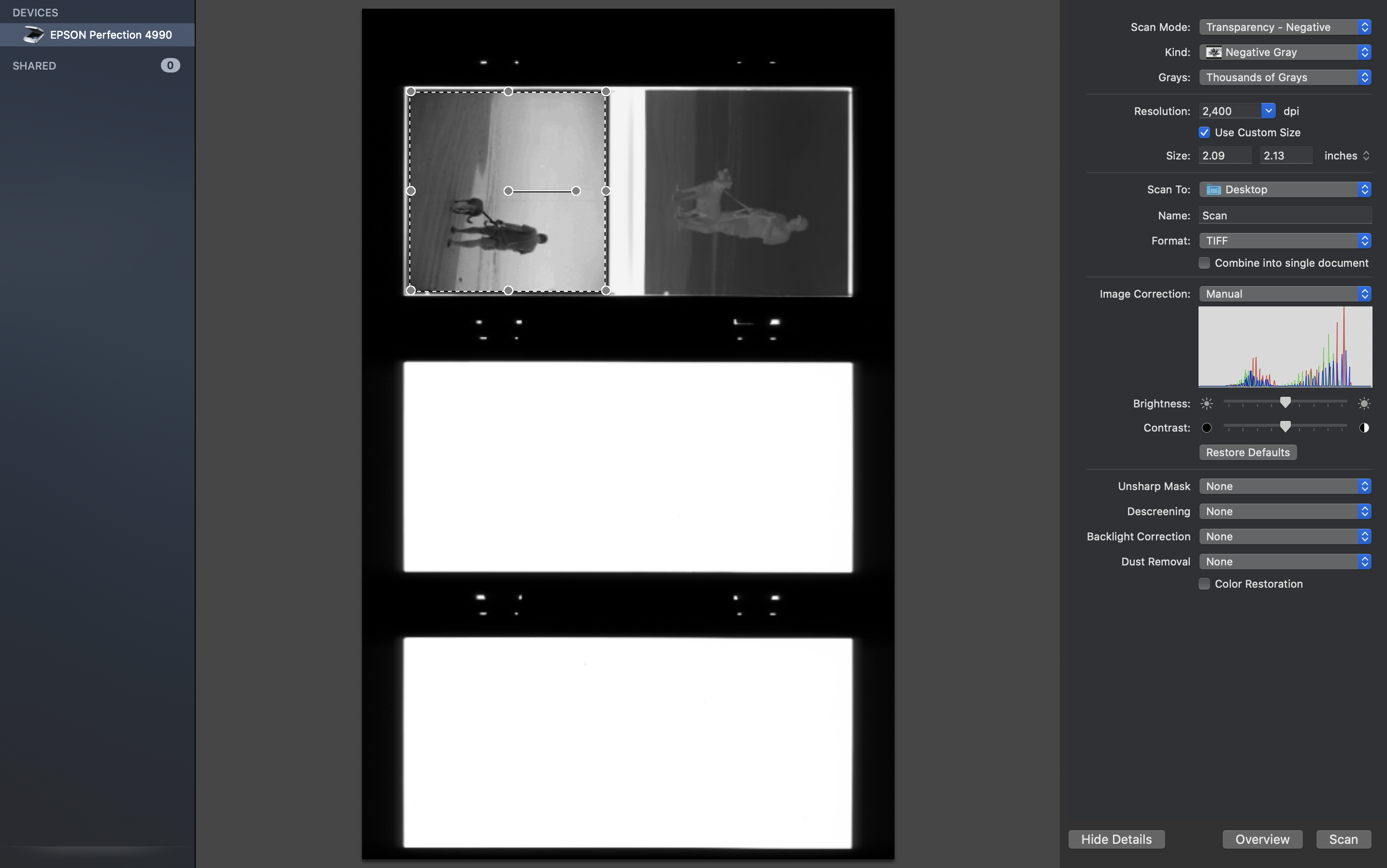Viewport: 1387px width, 868px height.
Task: Click the top-left selection corner handle
Action: pyautogui.click(x=410, y=91)
